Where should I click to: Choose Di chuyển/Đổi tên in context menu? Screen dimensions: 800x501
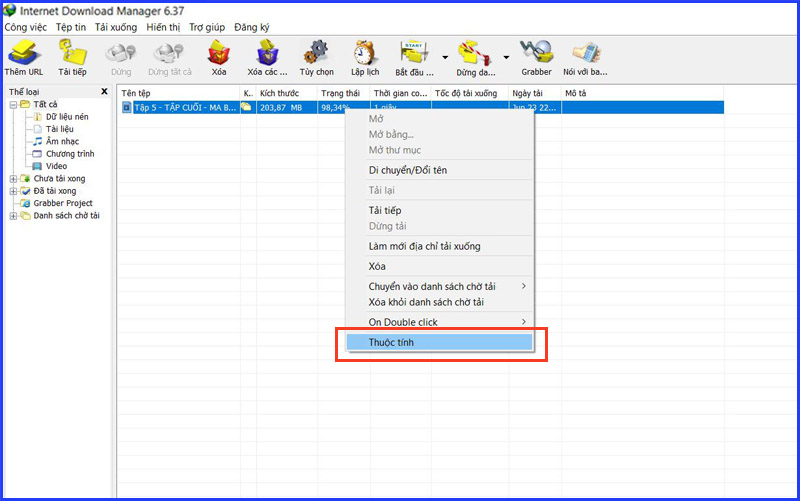(439, 170)
